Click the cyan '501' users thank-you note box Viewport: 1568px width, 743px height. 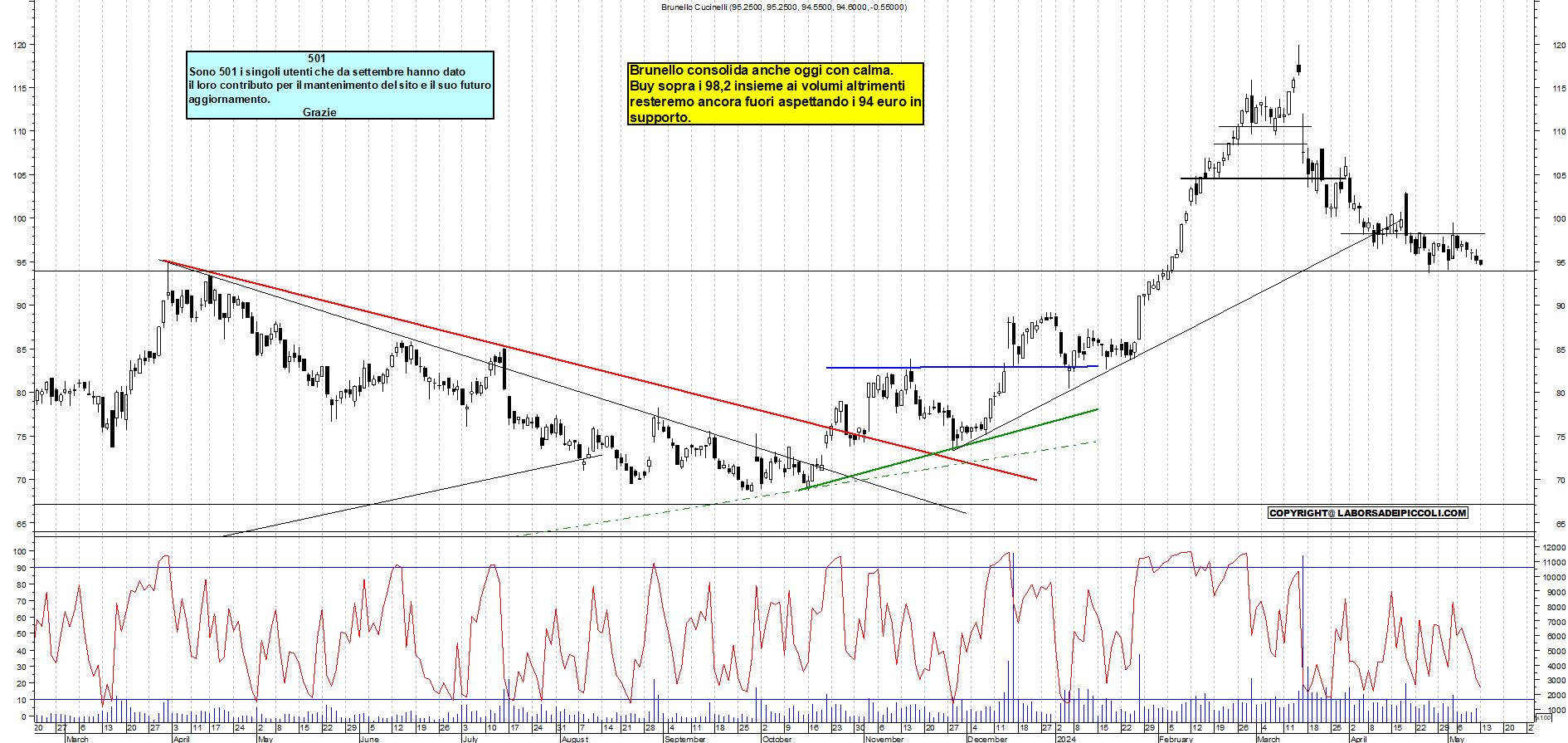pos(340,85)
